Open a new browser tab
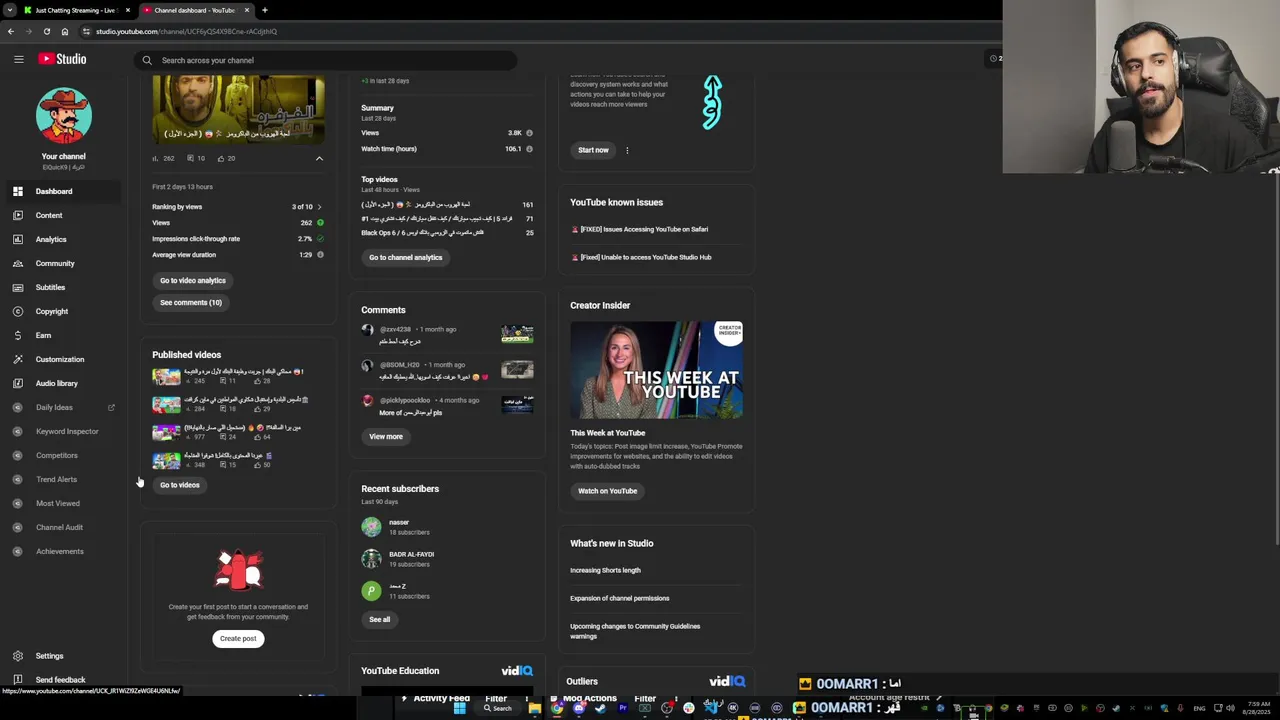1280x720 pixels. 264,10
